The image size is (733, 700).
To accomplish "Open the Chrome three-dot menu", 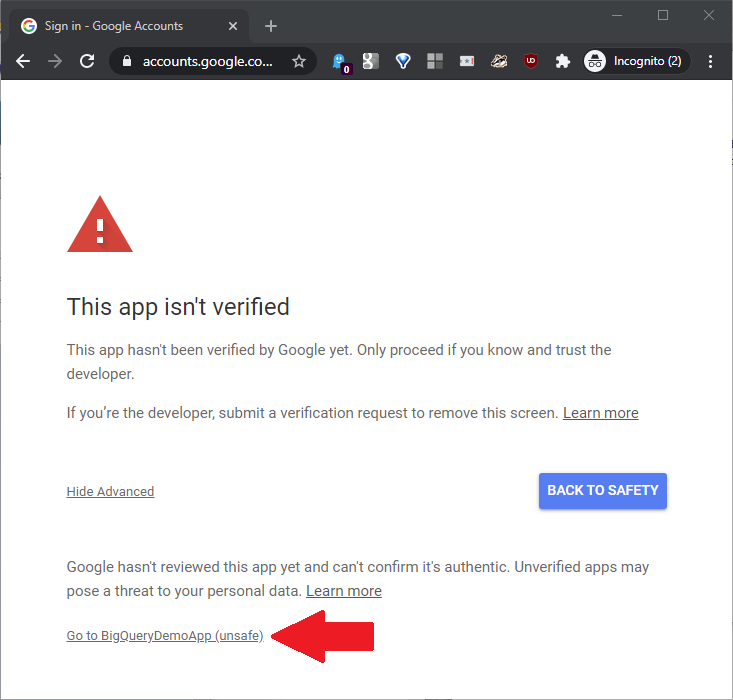I will [711, 61].
